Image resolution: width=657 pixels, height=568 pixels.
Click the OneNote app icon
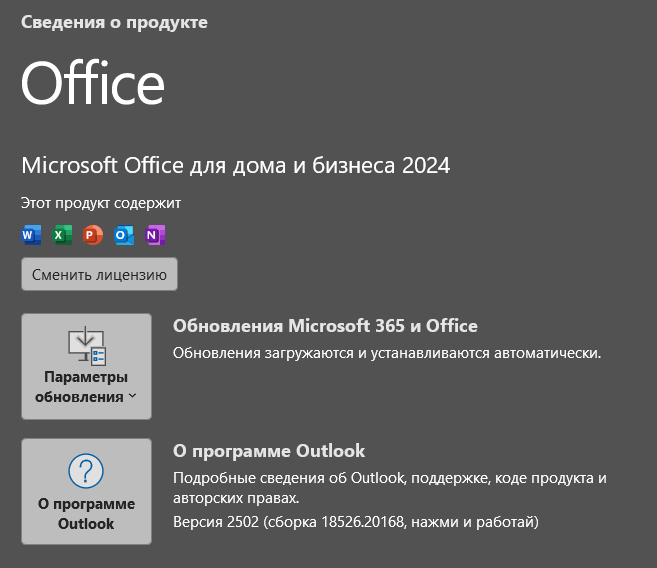(155, 235)
